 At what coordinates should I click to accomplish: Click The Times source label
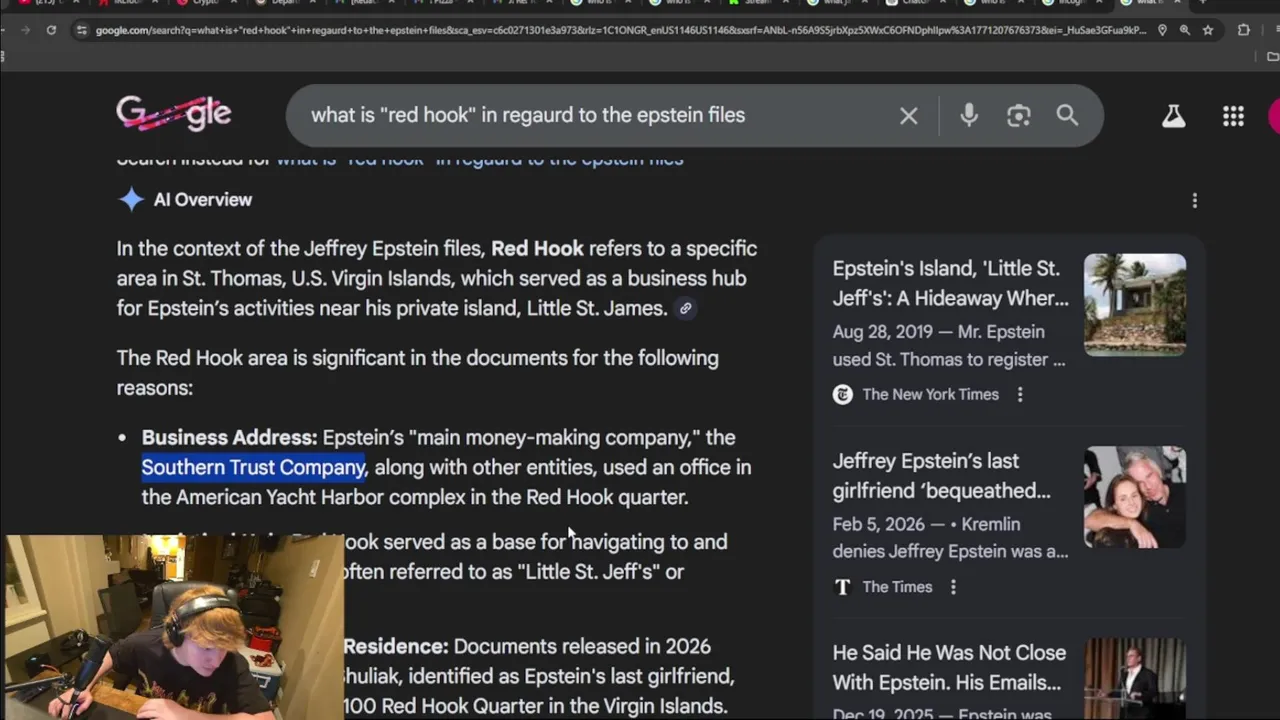pyautogui.click(x=897, y=587)
